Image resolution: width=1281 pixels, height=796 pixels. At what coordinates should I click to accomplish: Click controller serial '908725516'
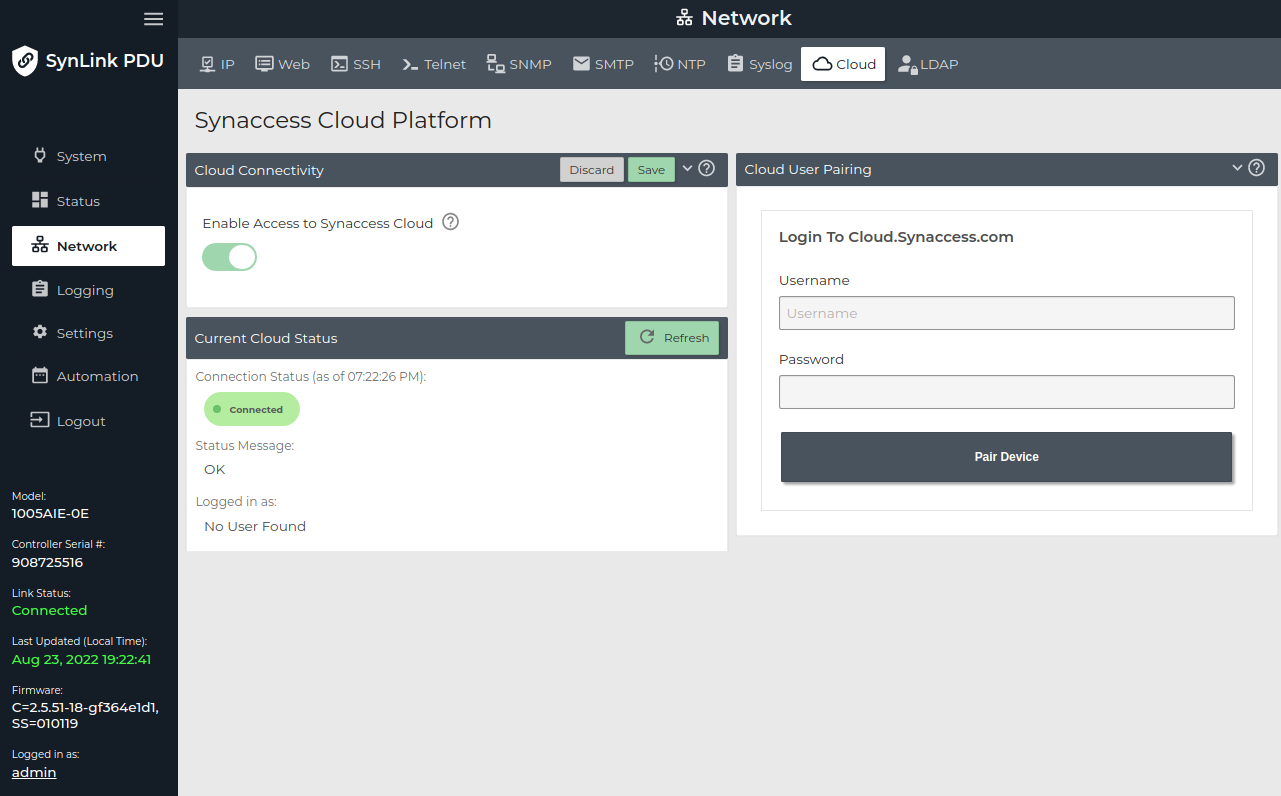coord(47,562)
